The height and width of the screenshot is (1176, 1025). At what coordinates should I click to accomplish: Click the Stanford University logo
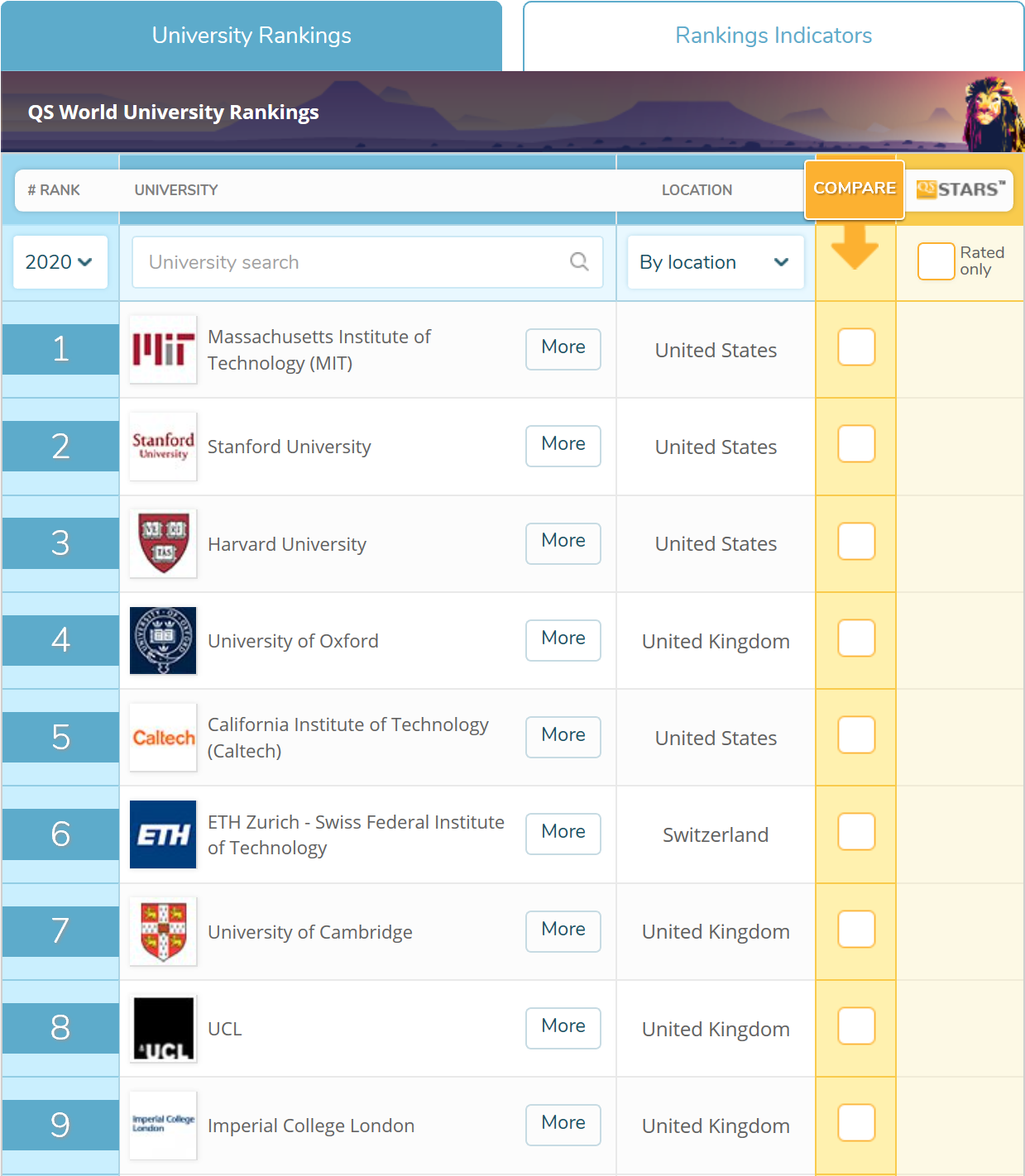(163, 446)
